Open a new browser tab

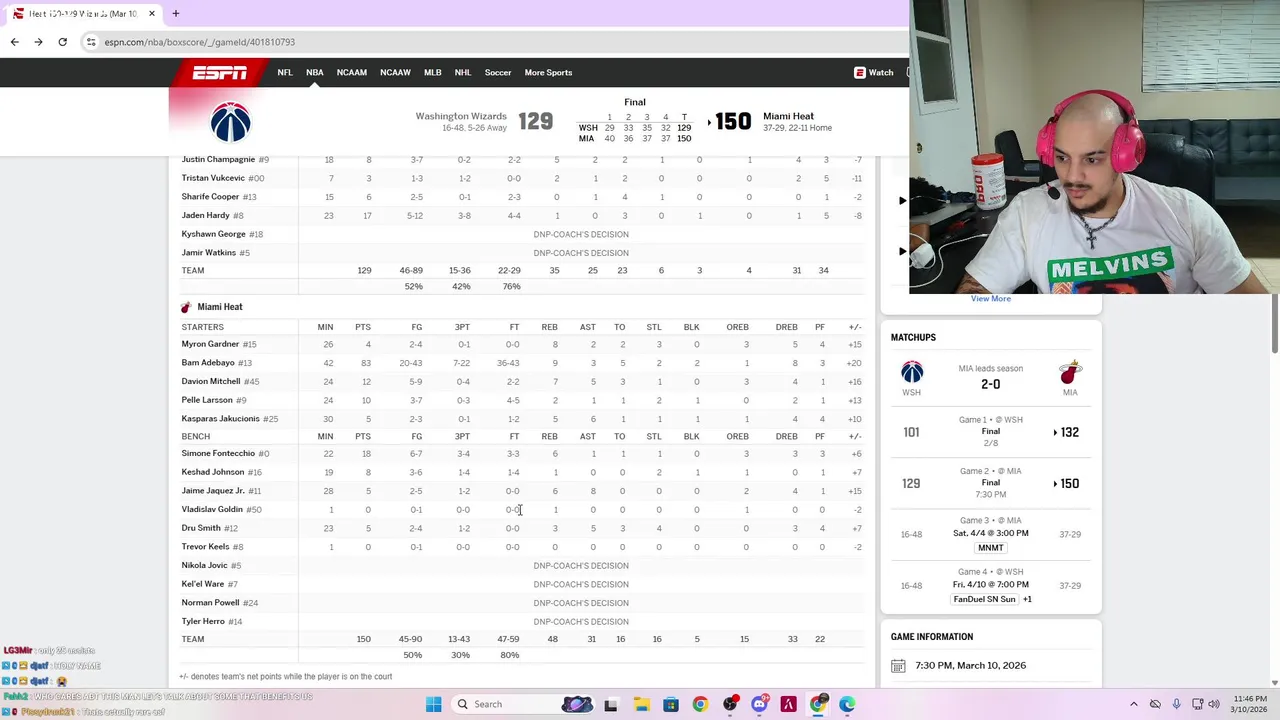[x=175, y=14]
